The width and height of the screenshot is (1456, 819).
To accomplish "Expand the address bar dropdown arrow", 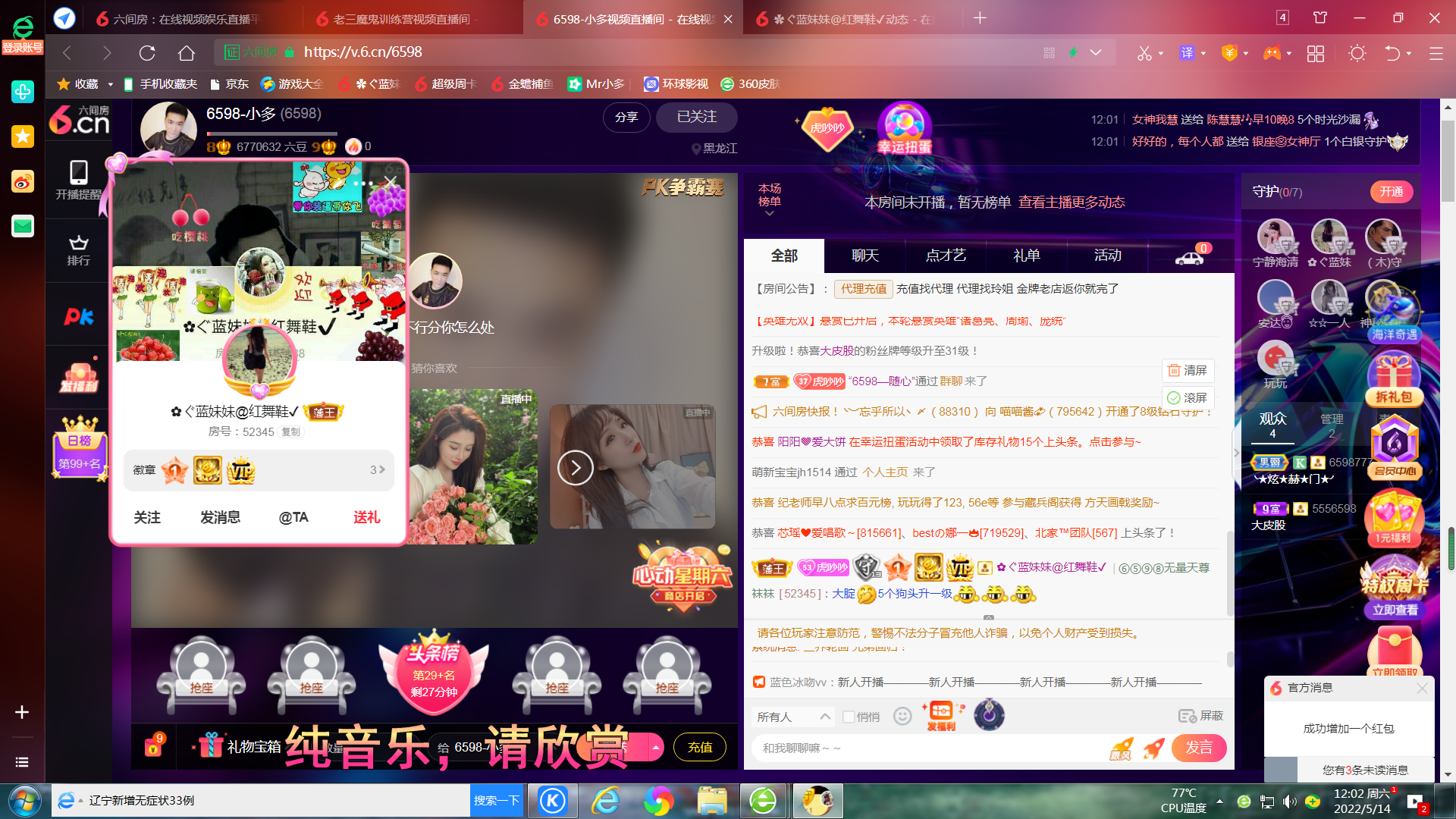I will click(x=1096, y=52).
